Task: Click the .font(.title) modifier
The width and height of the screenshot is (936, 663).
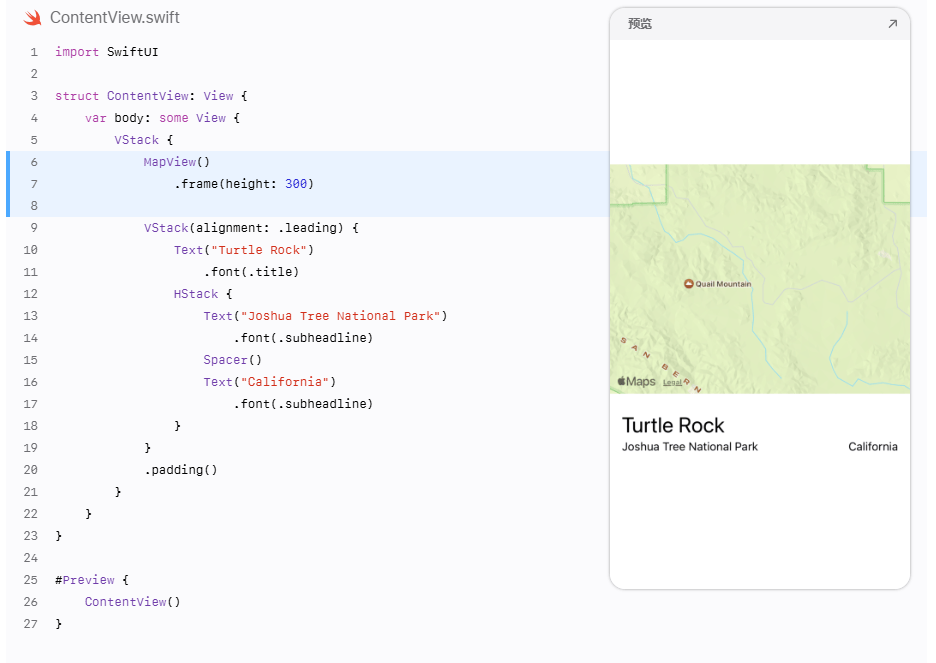Action: pyautogui.click(x=251, y=272)
